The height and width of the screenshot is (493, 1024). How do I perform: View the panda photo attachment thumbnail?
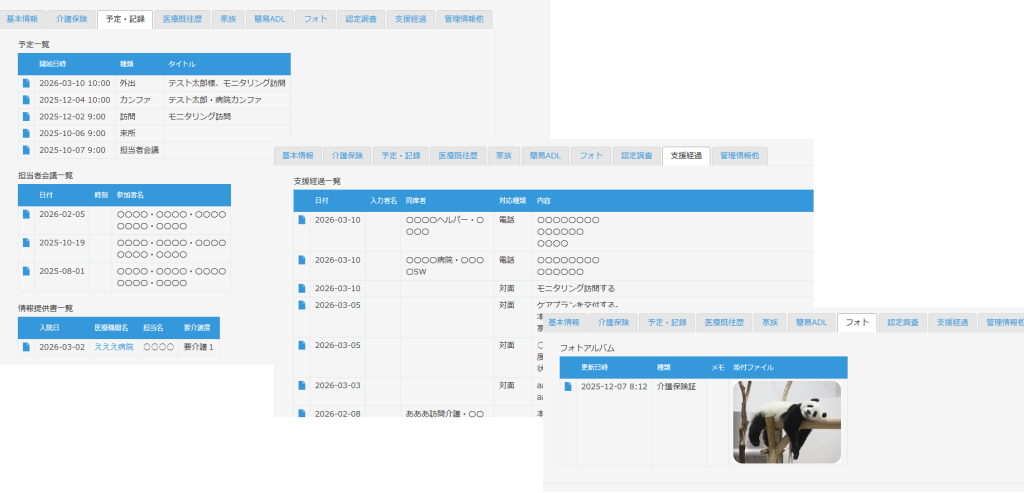[786, 423]
